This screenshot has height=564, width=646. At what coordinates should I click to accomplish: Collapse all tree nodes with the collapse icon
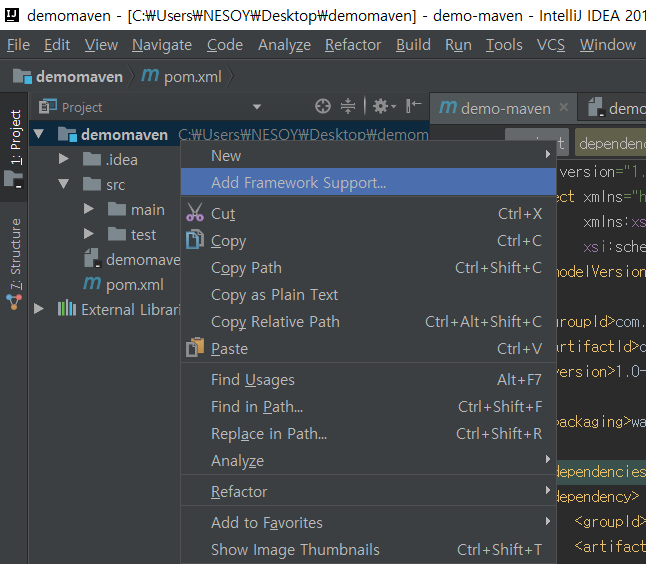click(x=348, y=106)
